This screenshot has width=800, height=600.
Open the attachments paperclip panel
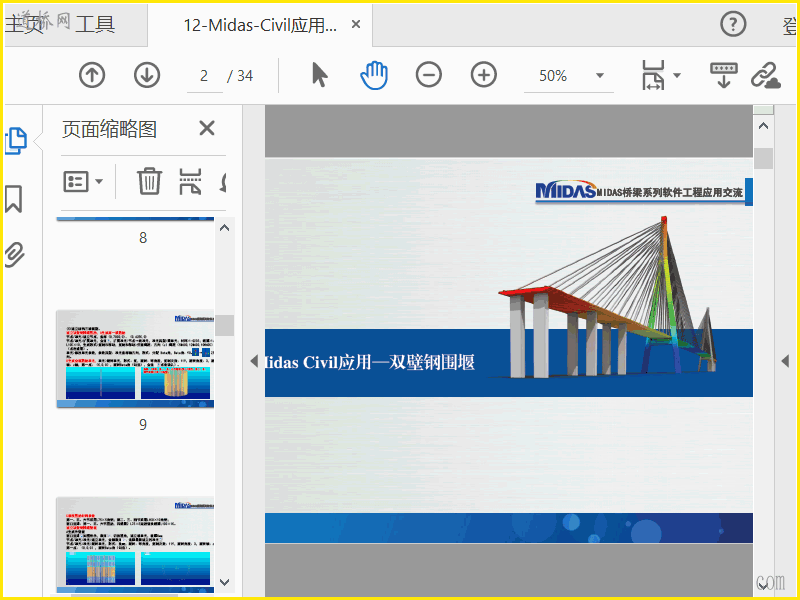(x=14, y=254)
